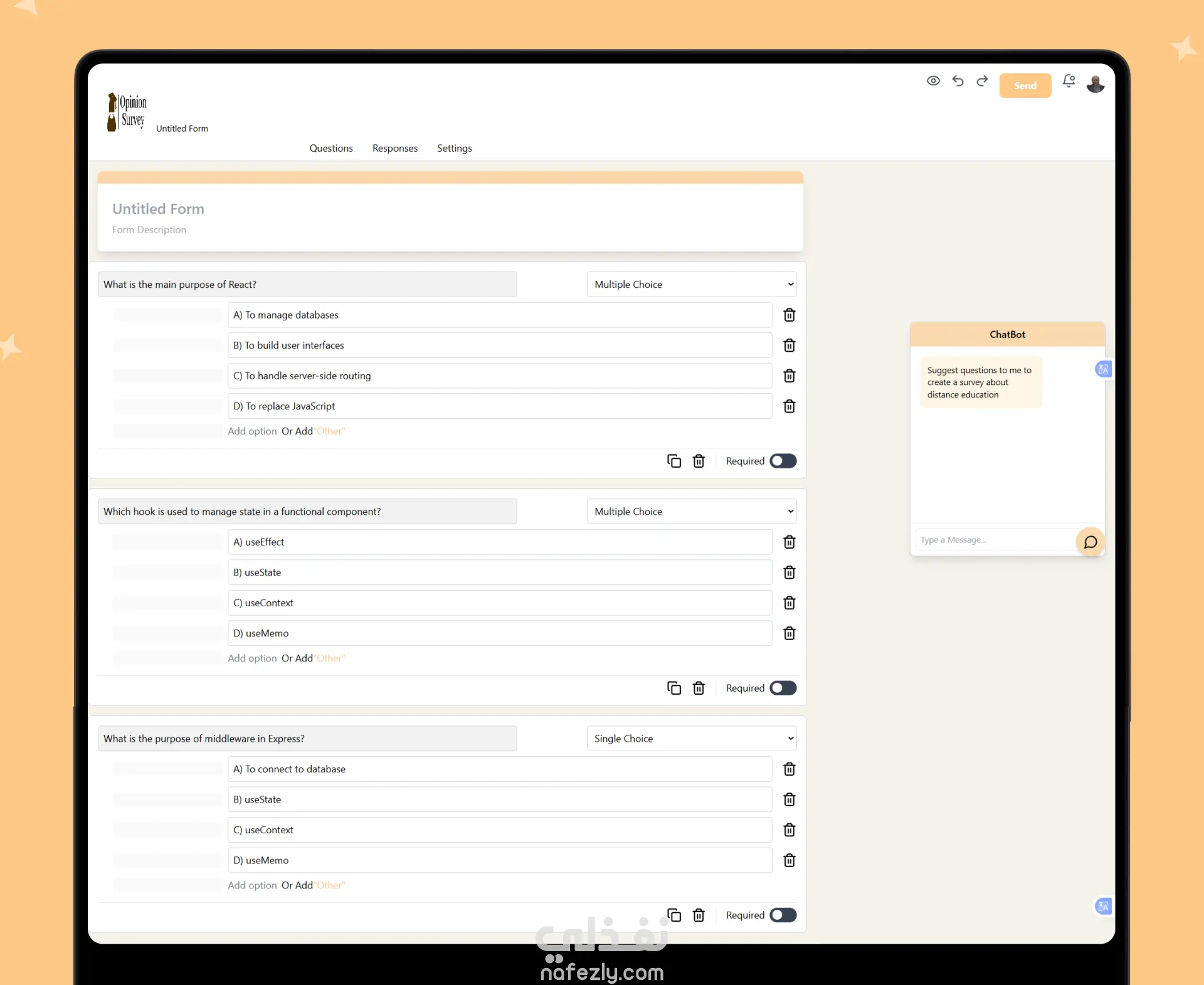Screen dimensions: 1204x985
Task: Send the chatbot message with chat icon
Action: tap(1090, 542)
